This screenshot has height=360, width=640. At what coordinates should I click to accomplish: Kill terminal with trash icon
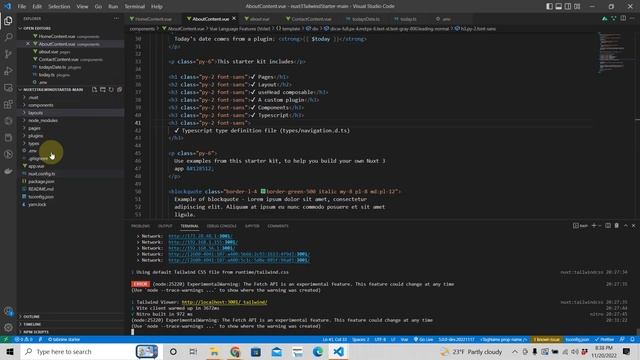(x=617, y=225)
